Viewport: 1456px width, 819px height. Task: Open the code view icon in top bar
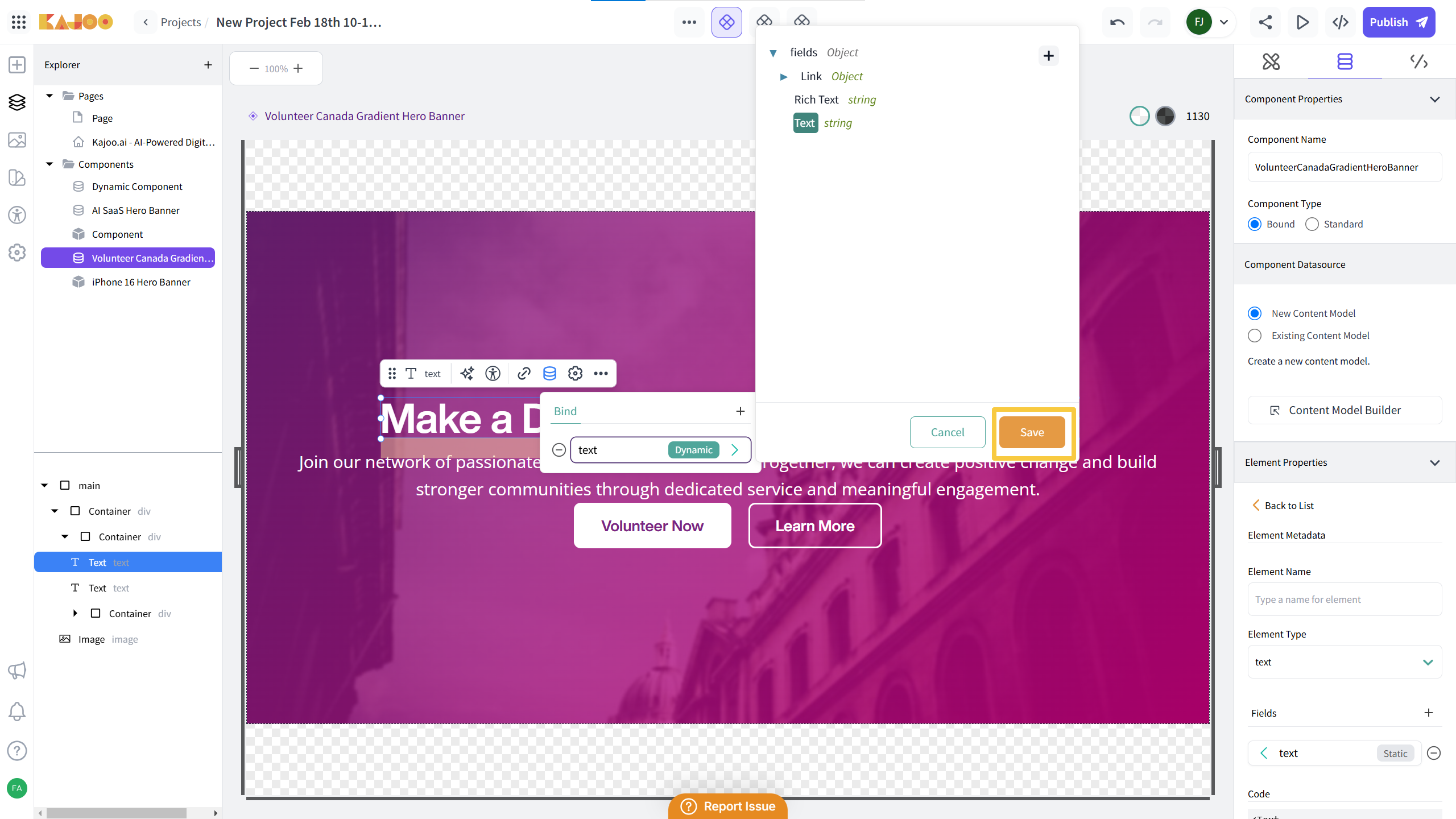coord(1341,22)
